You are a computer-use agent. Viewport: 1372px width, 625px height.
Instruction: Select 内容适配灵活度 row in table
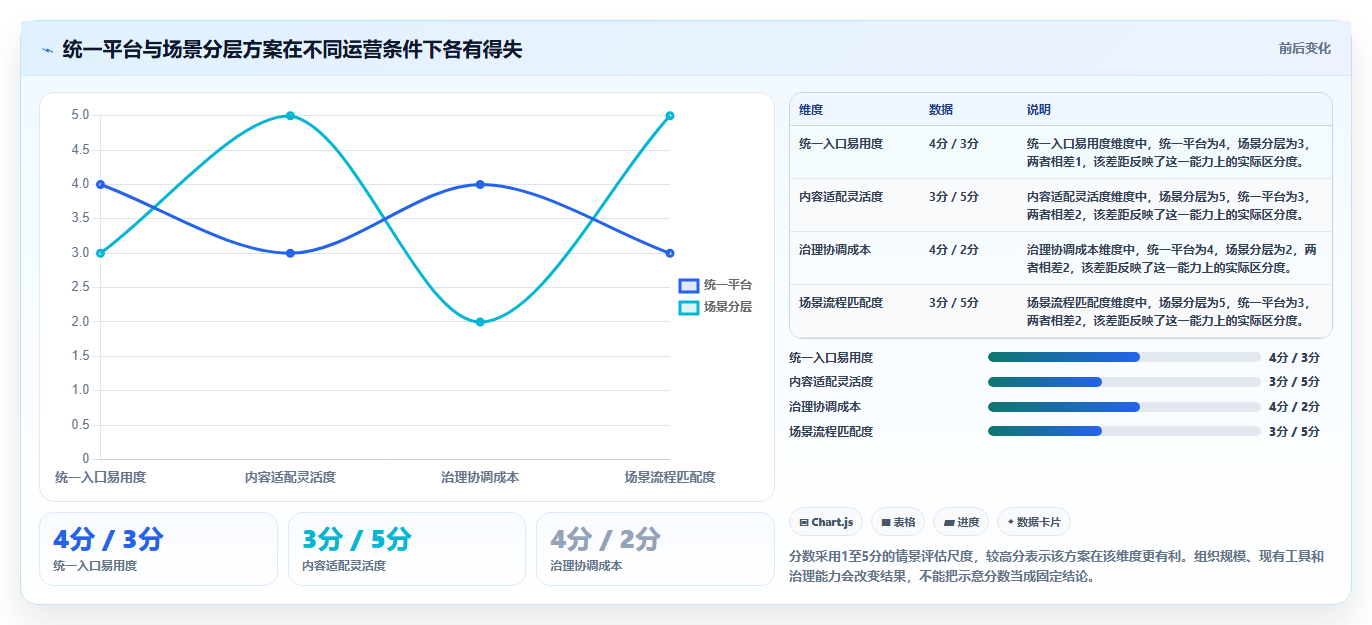pyautogui.click(x=1061, y=205)
